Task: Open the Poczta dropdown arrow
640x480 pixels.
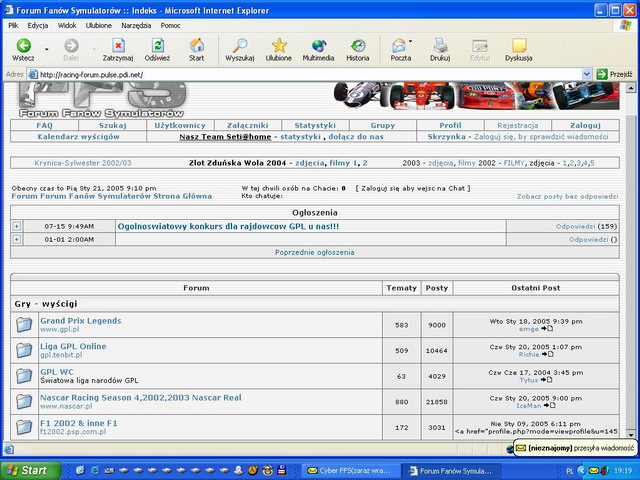Action: click(x=410, y=41)
